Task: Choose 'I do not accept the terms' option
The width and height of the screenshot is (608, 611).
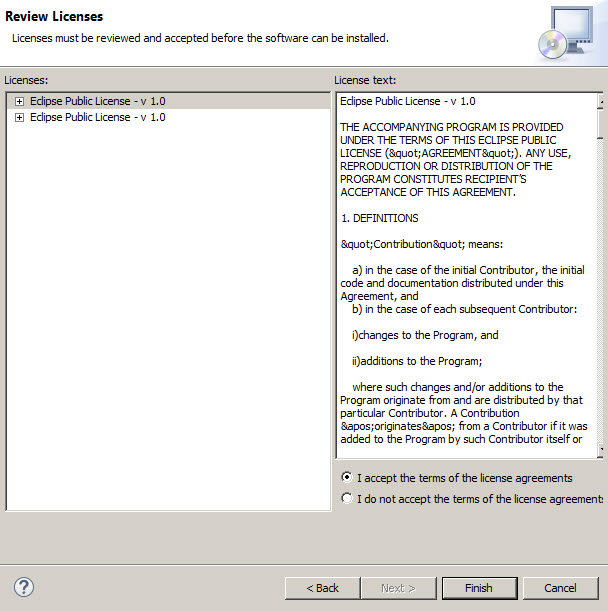Action: (347, 498)
